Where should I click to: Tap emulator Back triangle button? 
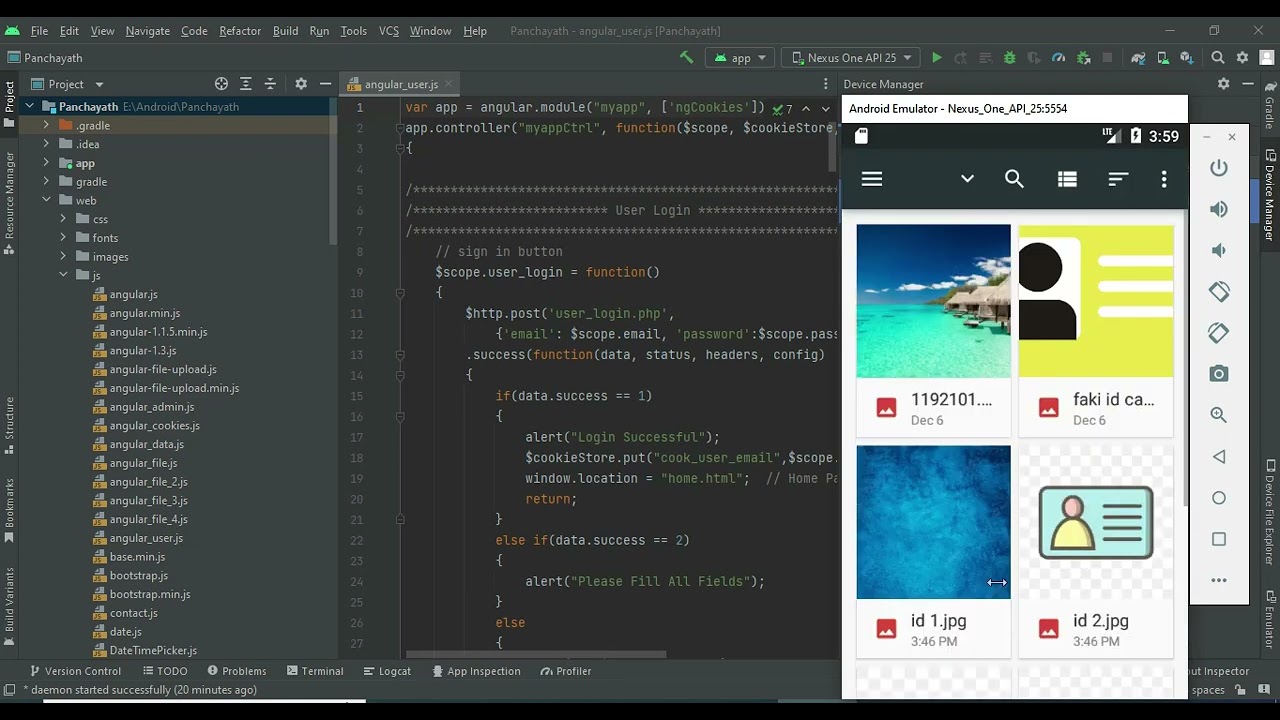(1219, 457)
